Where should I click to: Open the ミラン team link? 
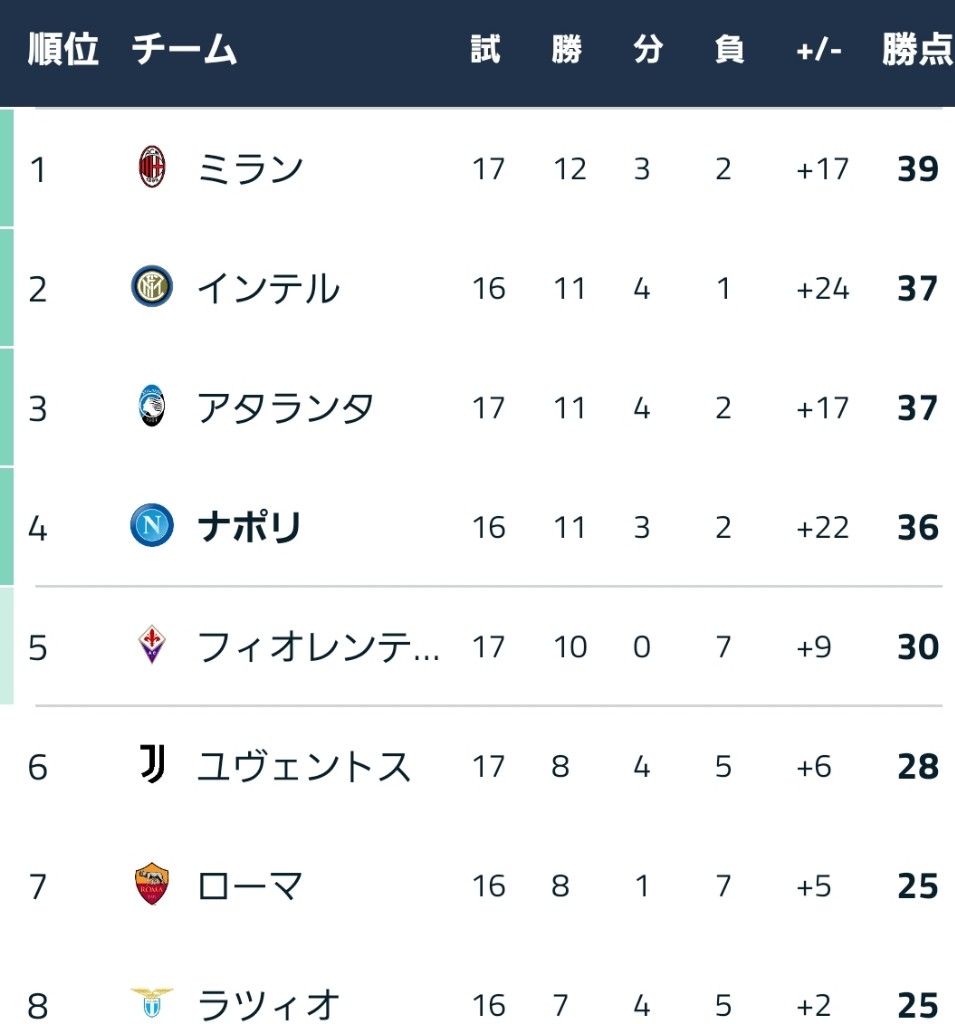pos(250,169)
